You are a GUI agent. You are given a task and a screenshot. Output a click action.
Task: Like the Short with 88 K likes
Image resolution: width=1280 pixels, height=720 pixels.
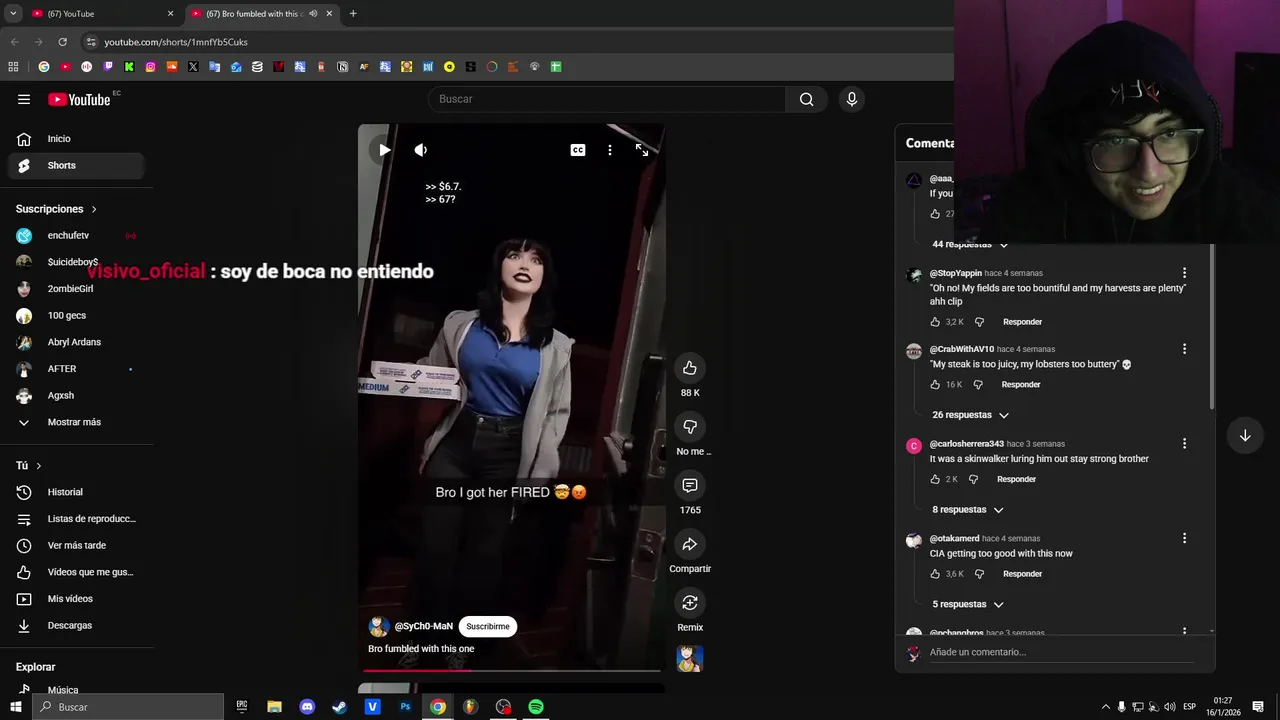[690, 368]
